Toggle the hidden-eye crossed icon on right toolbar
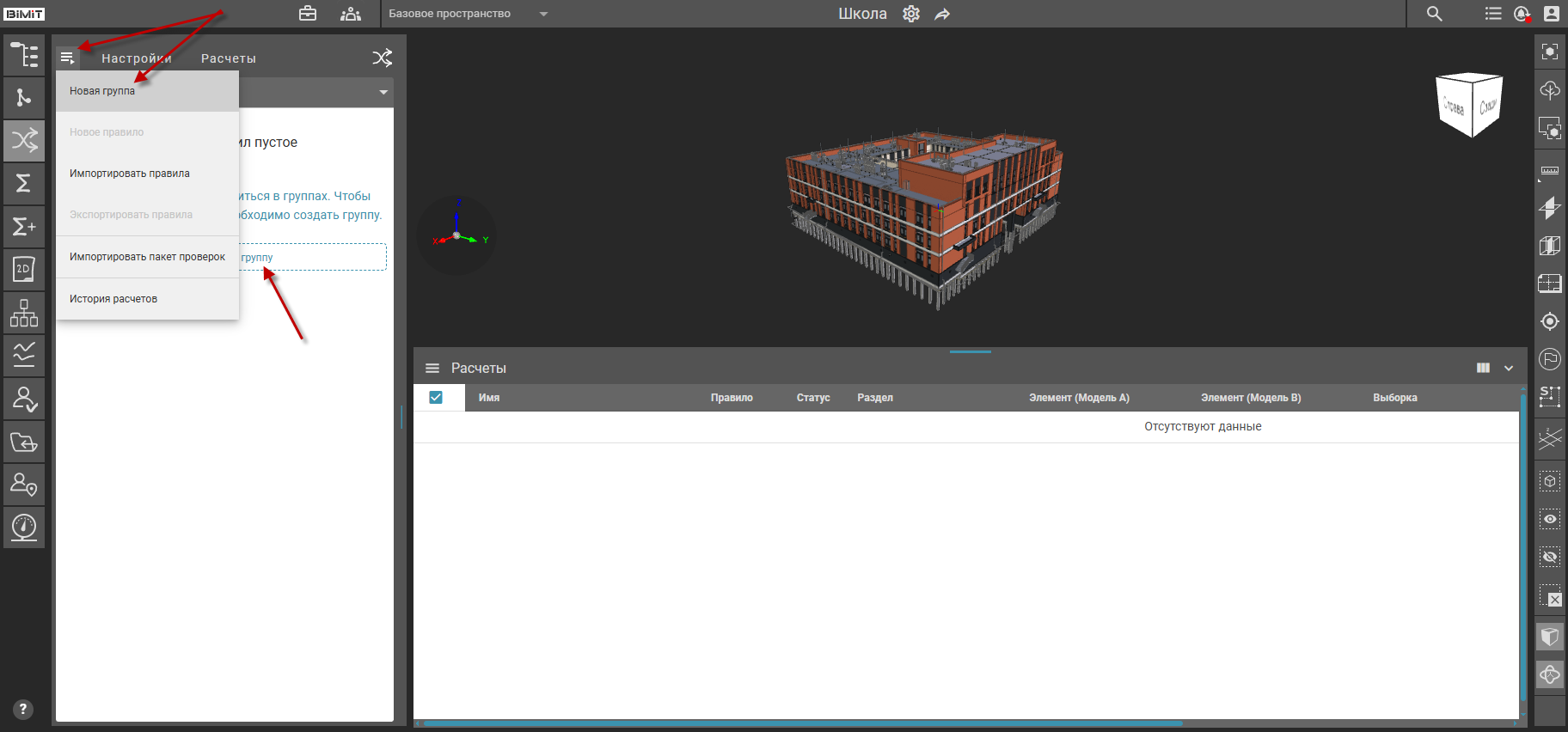 click(x=1549, y=557)
